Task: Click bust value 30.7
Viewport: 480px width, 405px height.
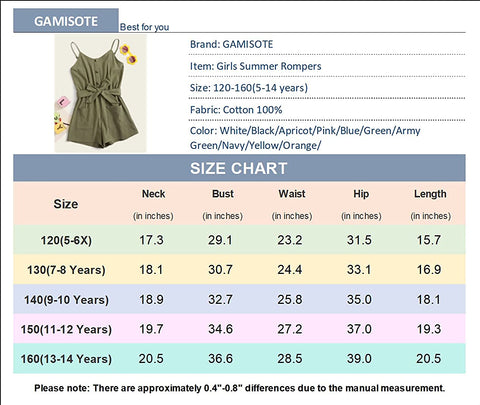Action: click(x=220, y=270)
